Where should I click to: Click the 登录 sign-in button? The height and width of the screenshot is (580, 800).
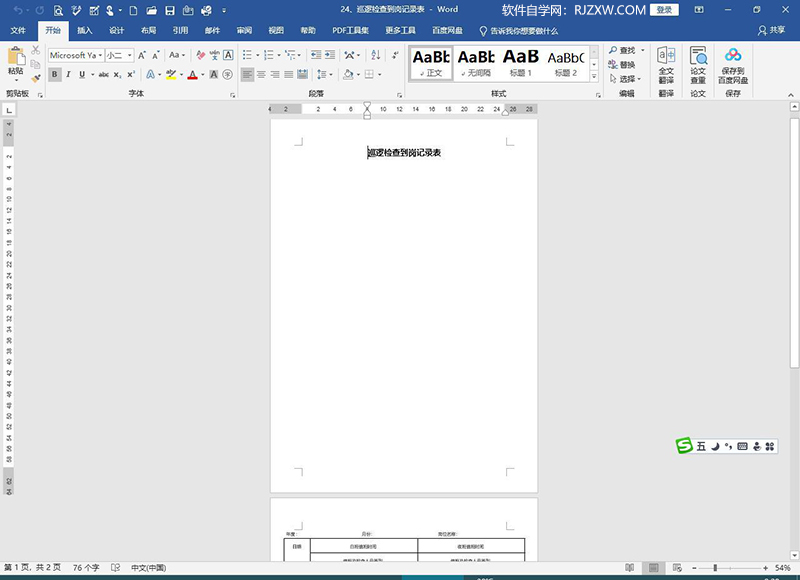click(664, 10)
